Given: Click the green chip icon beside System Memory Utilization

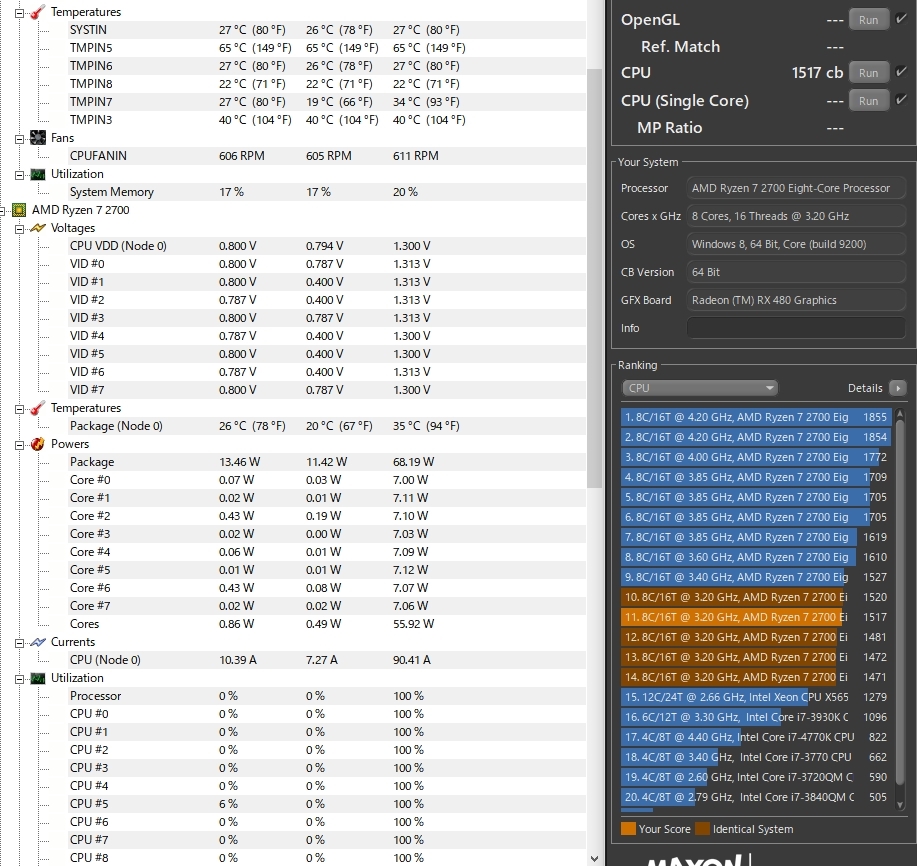Looking at the screenshot, I should tap(37, 174).
